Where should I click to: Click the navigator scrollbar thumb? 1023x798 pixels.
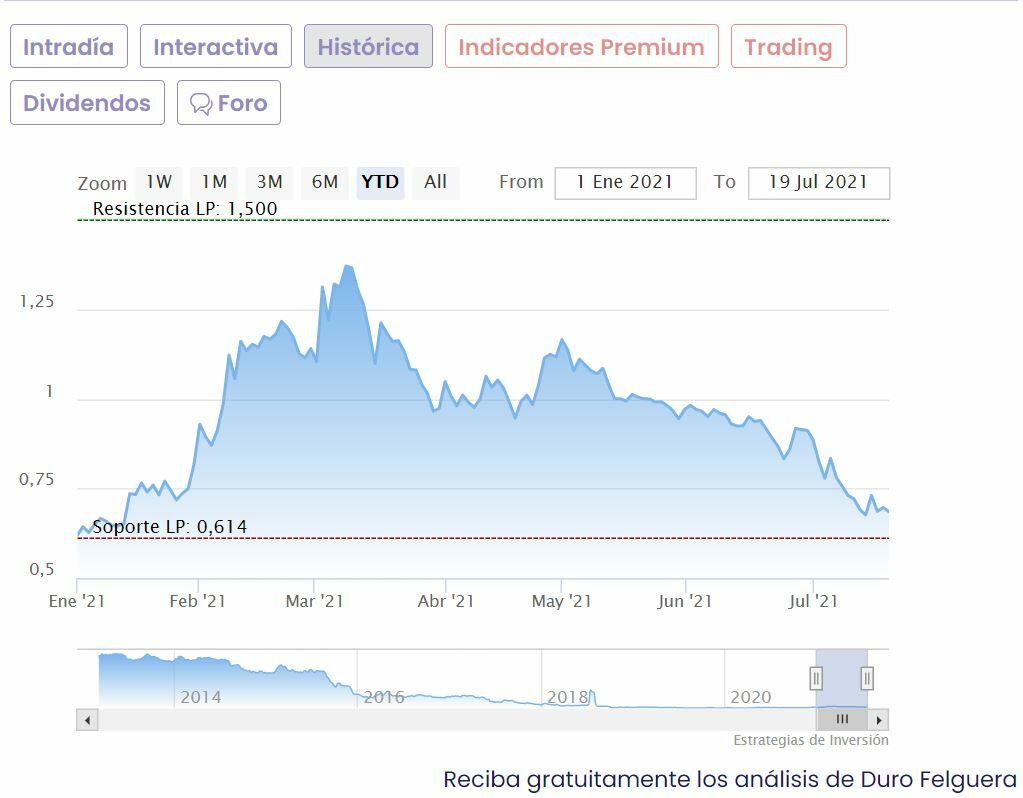tap(842, 720)
